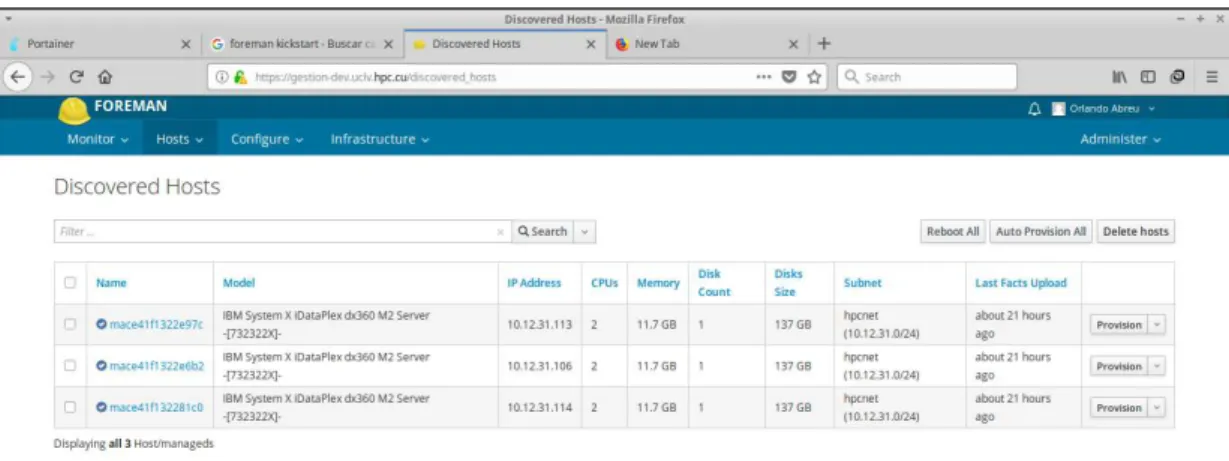This screenshot has width=1229, height=461.
Task: Click into the Filter search field
Action: (280, 231)
